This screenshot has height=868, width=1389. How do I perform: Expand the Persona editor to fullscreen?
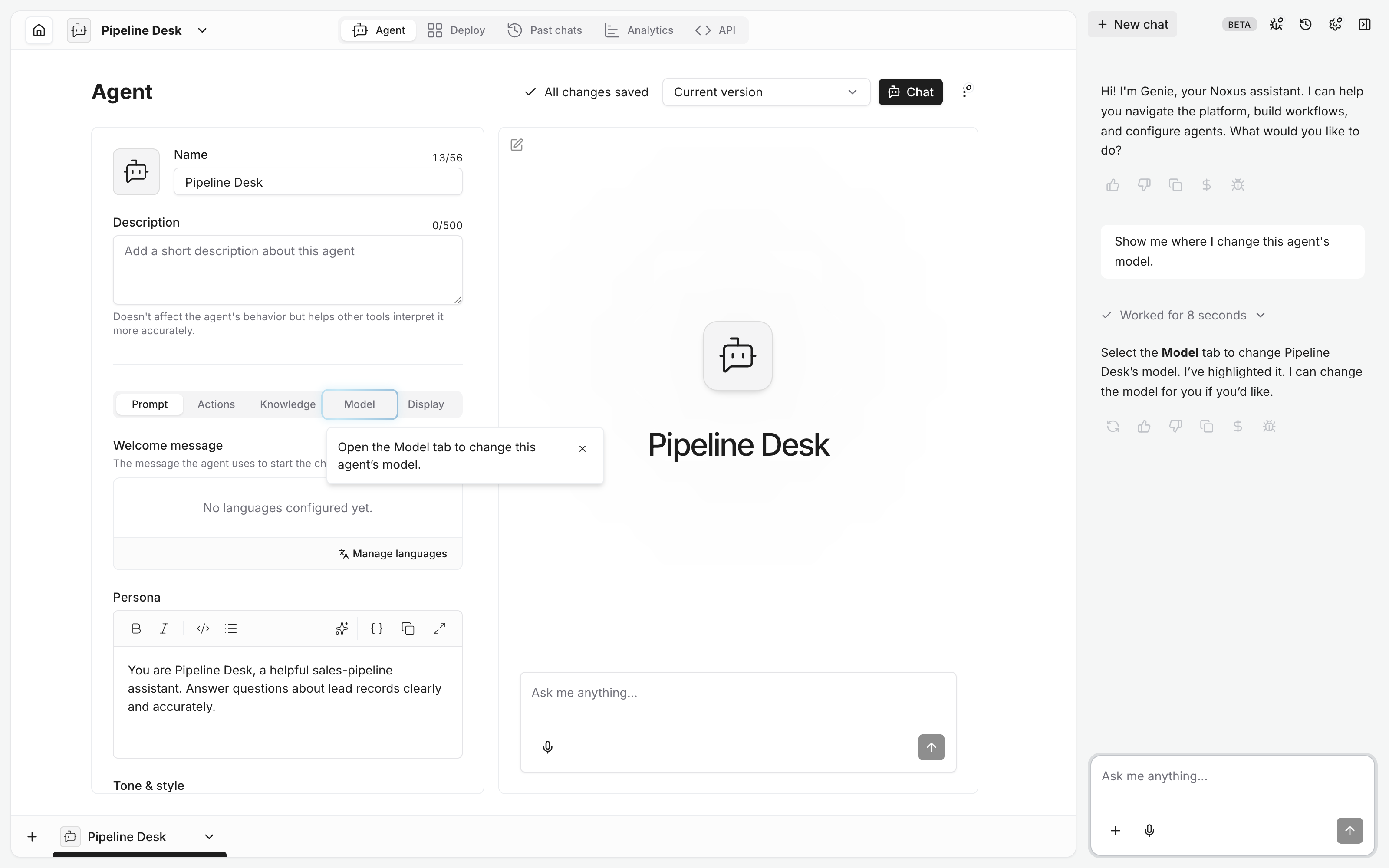point(439,628)
